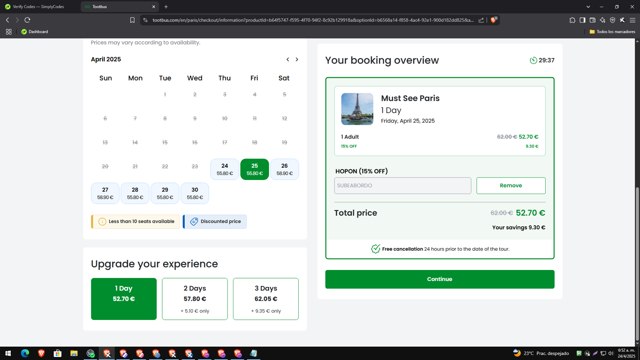The width and height of the screenshot is (640, 360).
Task: Open the Dashboard bookmark
Action: pyautogui.click(x=35, y=32)
